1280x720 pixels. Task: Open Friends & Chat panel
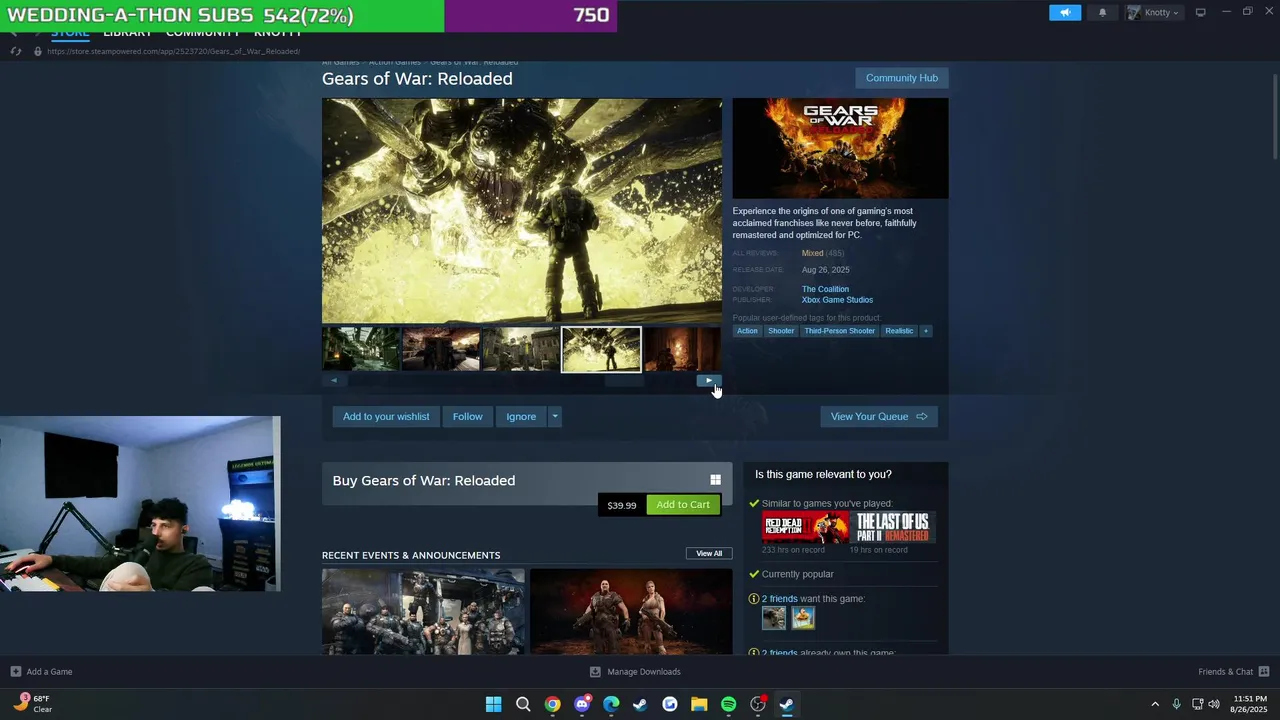(x=1234, y=672)
